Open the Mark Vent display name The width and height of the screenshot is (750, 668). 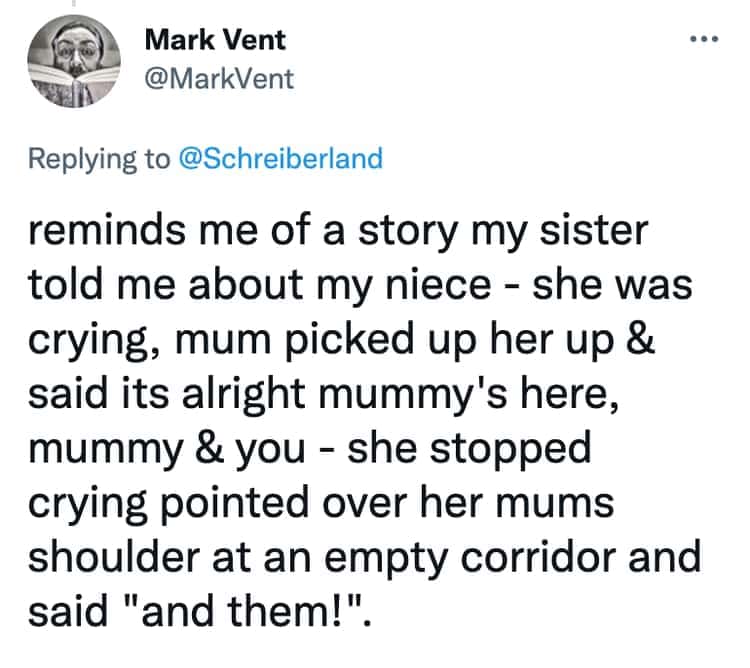[215, 40]
